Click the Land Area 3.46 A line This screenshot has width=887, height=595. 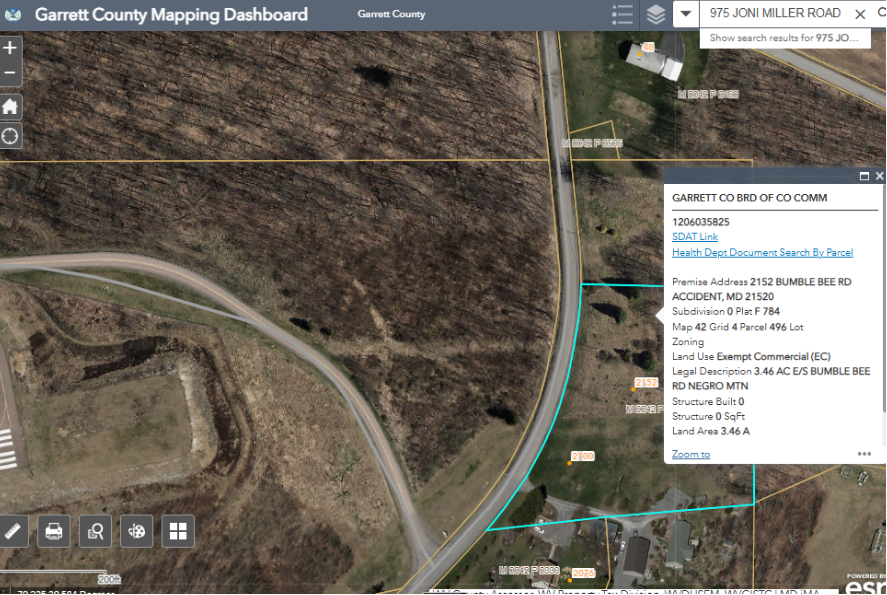(711, 431)
